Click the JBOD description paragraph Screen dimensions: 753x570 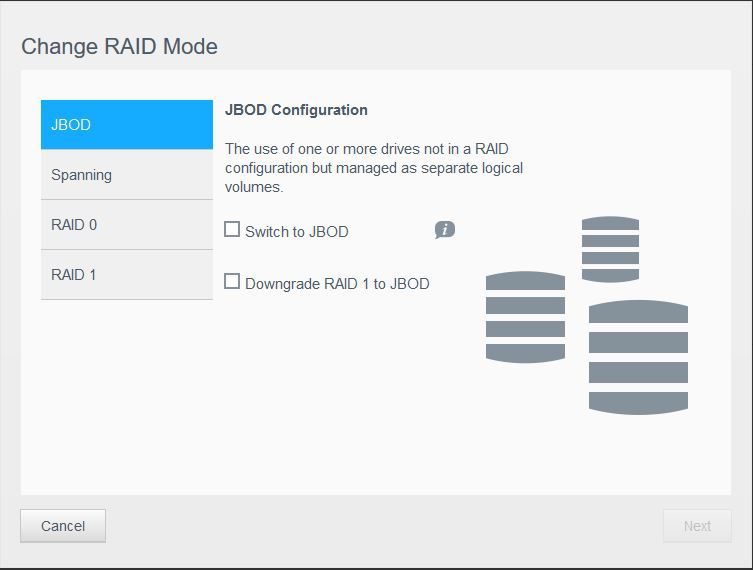pos(374,167)
